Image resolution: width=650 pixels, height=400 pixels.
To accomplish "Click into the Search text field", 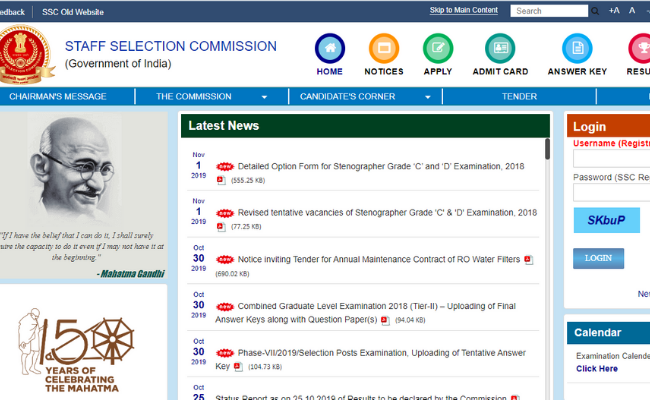I will [548, 11].
